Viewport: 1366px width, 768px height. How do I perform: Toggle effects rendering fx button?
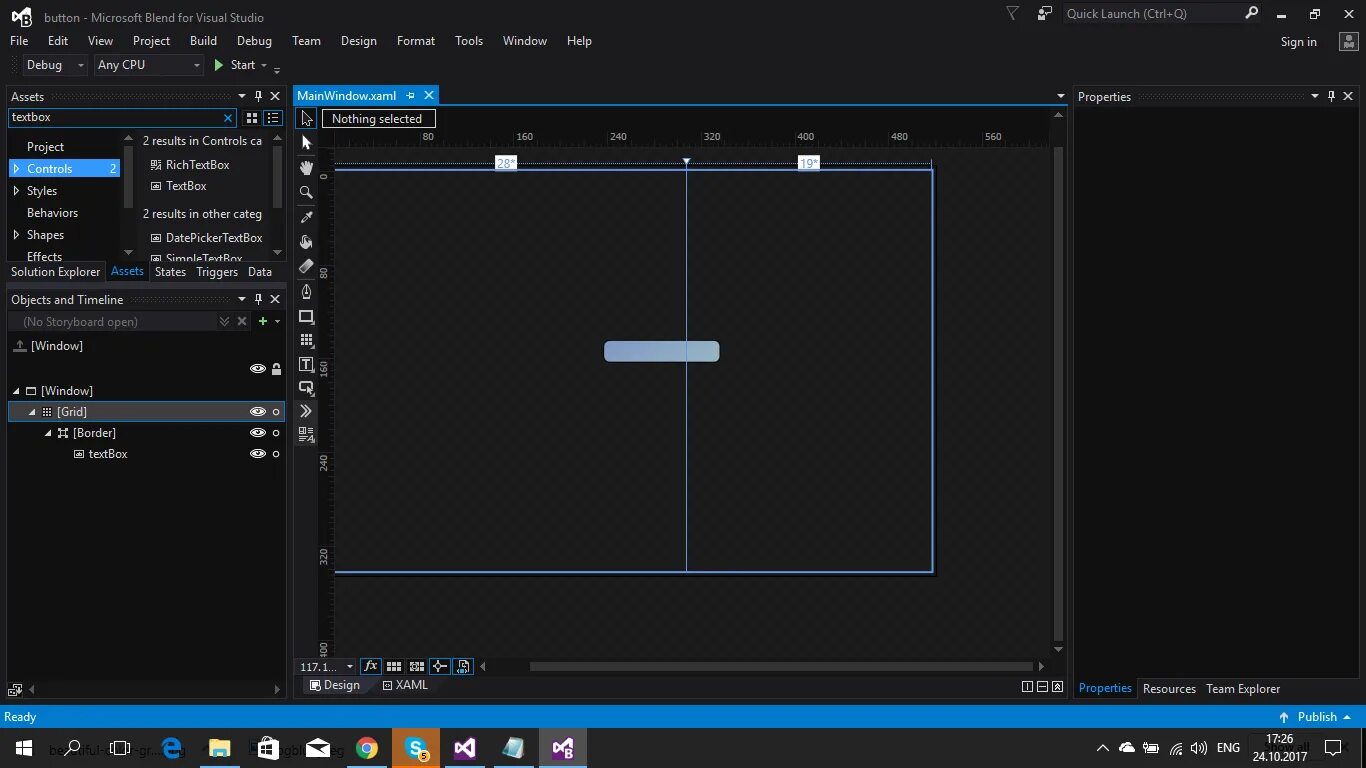[x=370, y=666]
